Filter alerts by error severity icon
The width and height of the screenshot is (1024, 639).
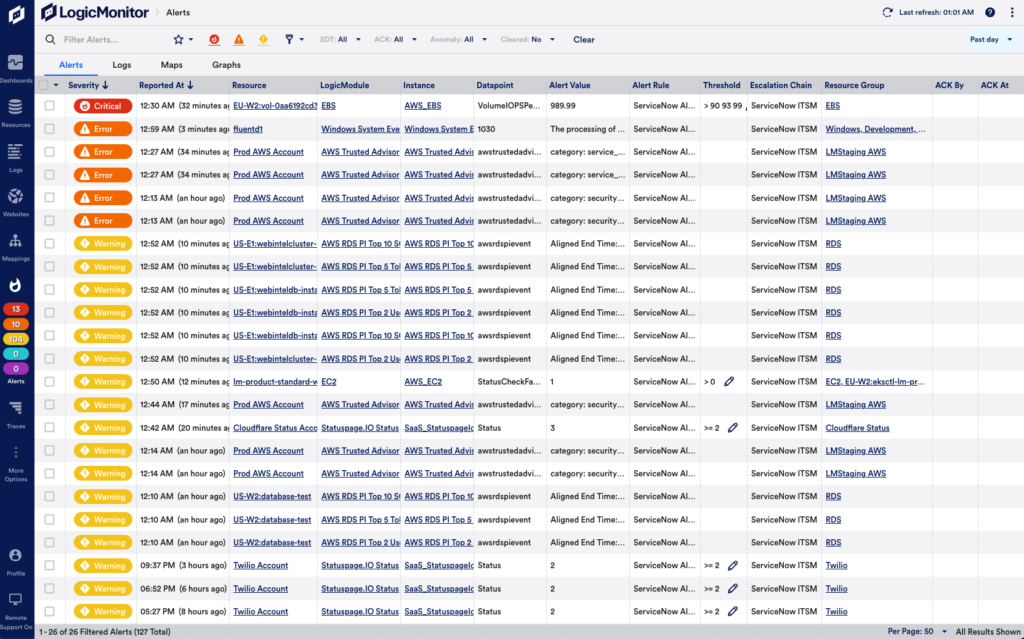(239, 40)
